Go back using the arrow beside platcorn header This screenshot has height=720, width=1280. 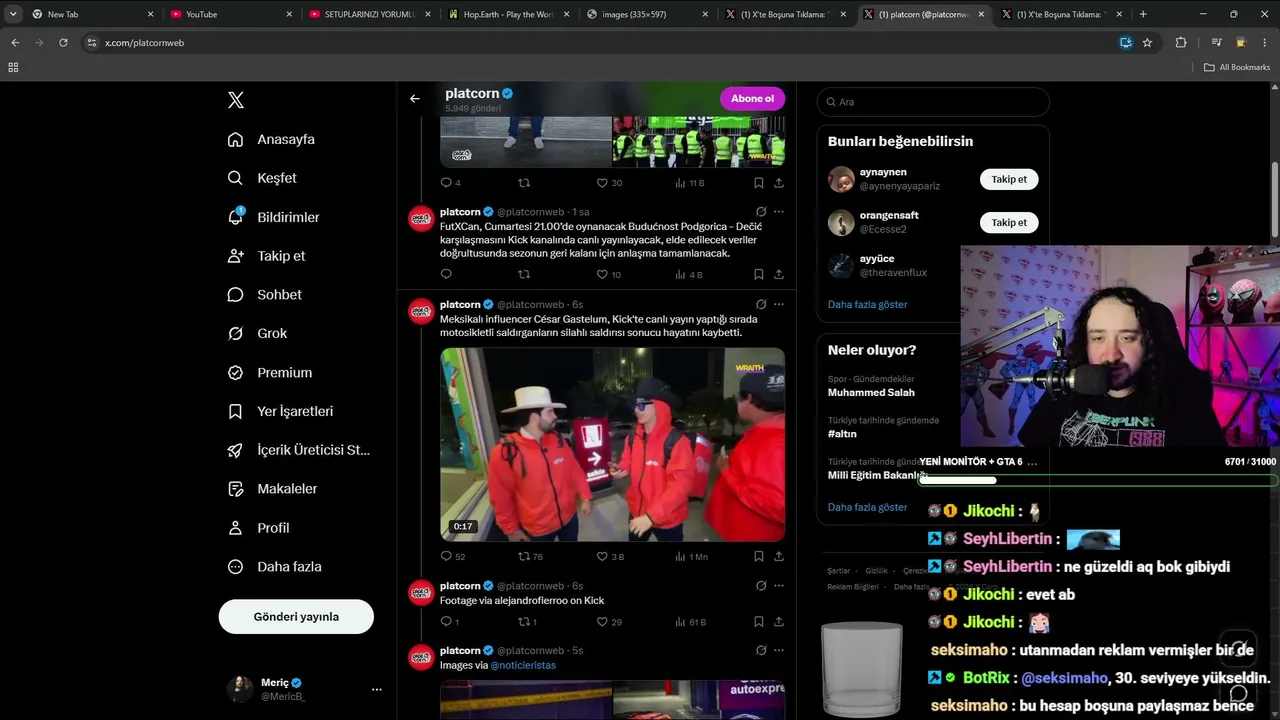click(415, 98)
